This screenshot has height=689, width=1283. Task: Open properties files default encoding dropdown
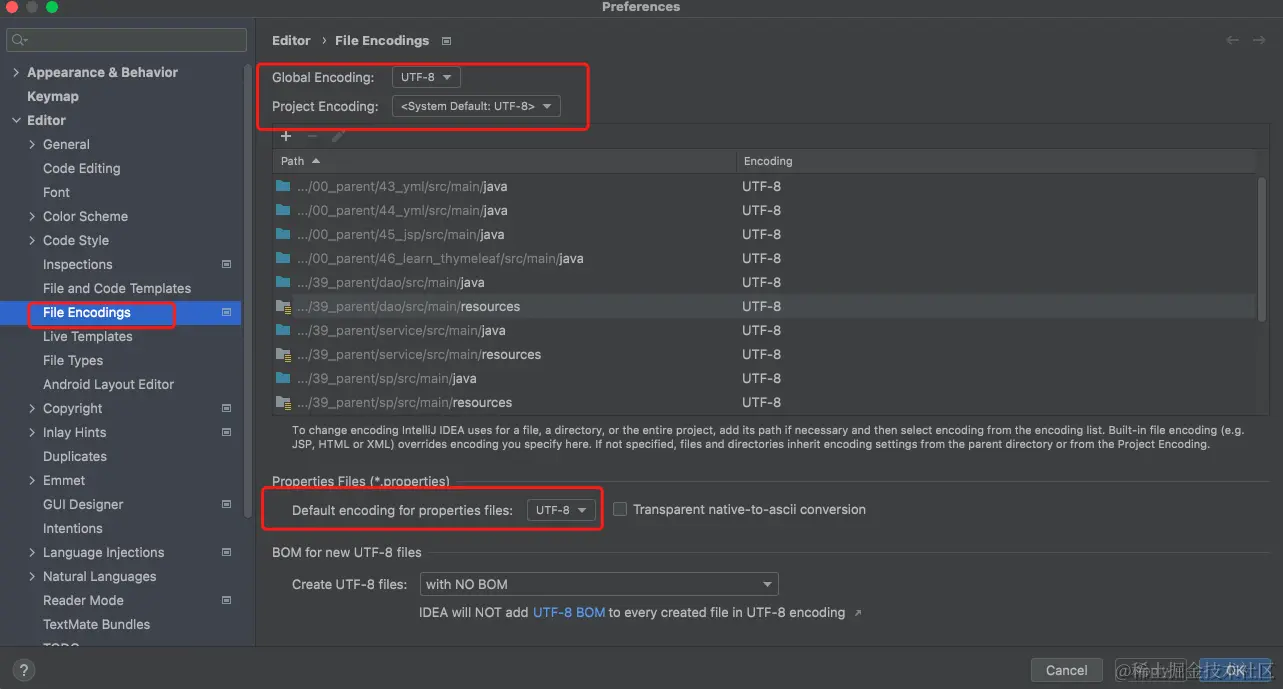(561, 510)
